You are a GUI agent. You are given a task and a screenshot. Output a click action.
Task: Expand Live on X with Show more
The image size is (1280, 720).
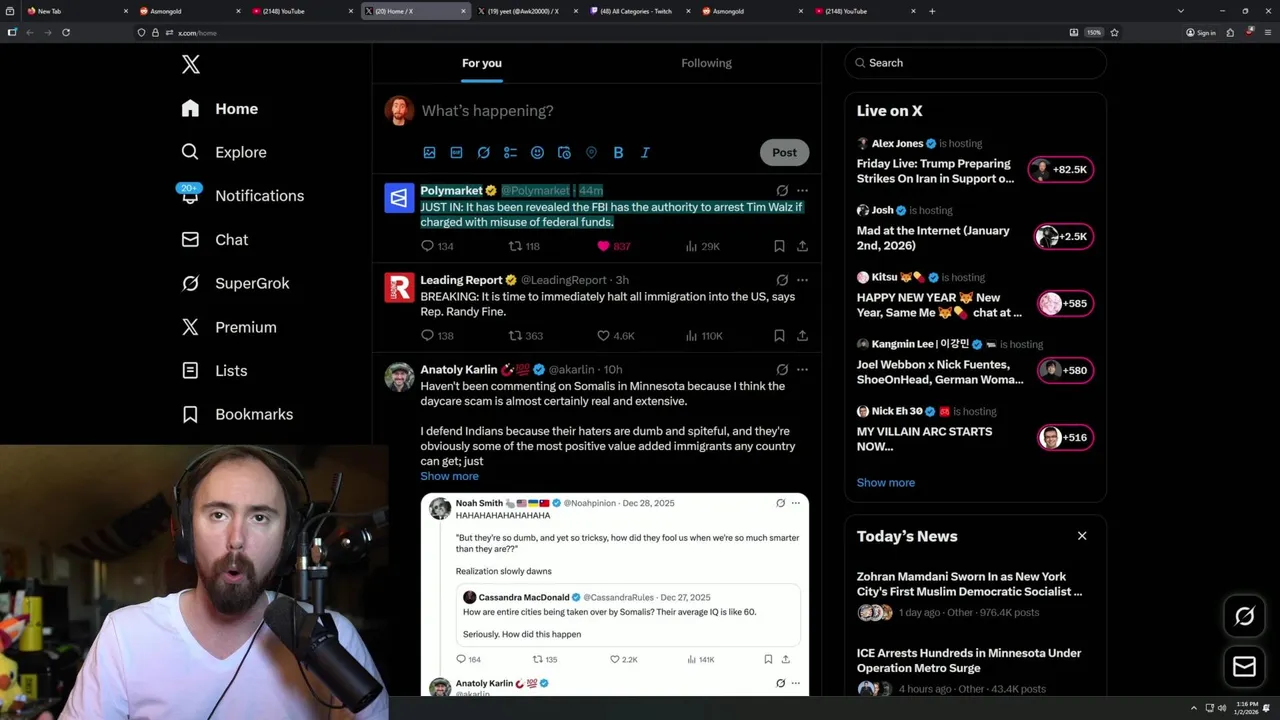pyautogui.click(x=886, y=483)
